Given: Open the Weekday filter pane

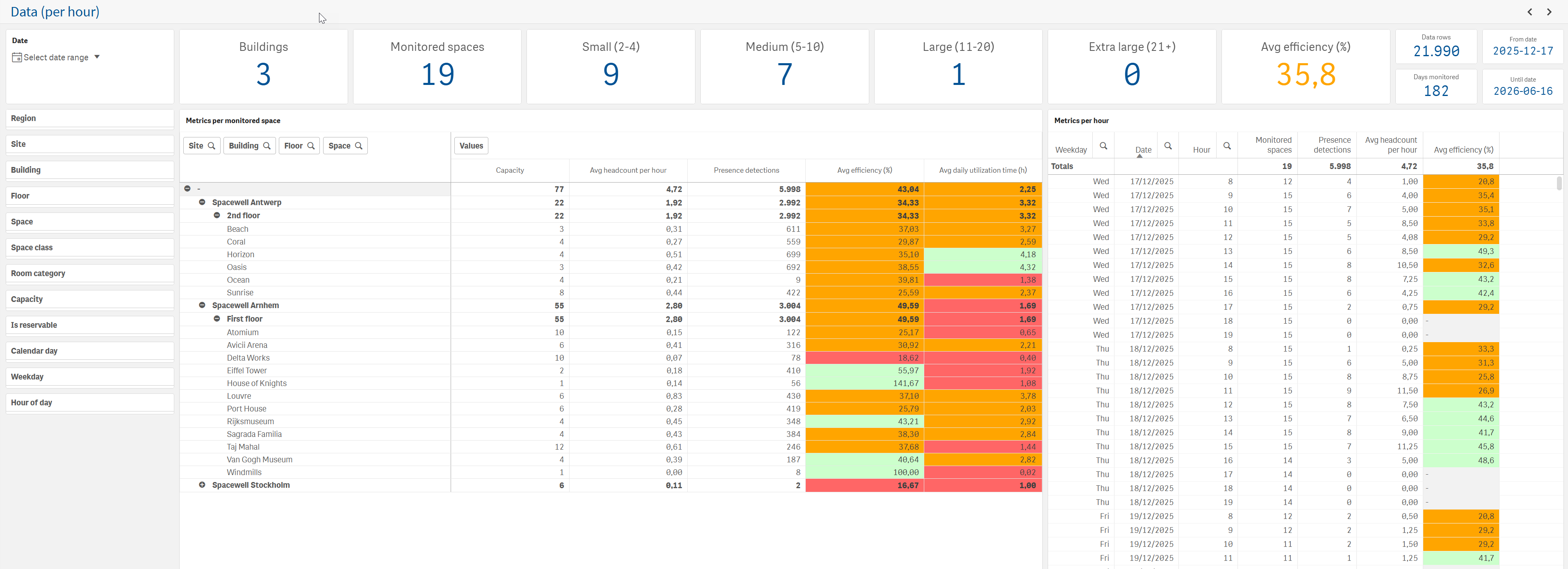Looking at the screenshot, I should click(90, 377).
